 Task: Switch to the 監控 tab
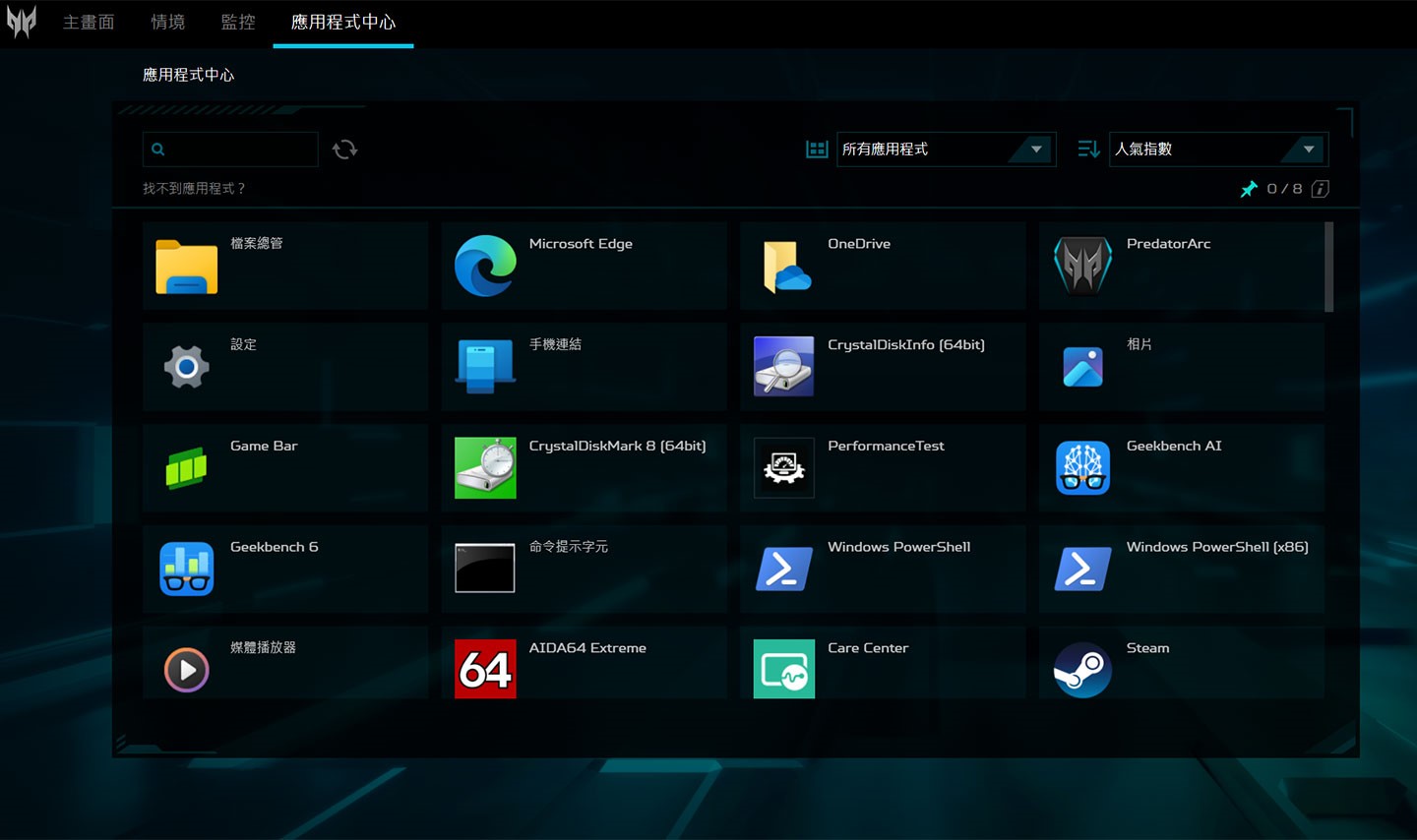[x=238, y=22]
